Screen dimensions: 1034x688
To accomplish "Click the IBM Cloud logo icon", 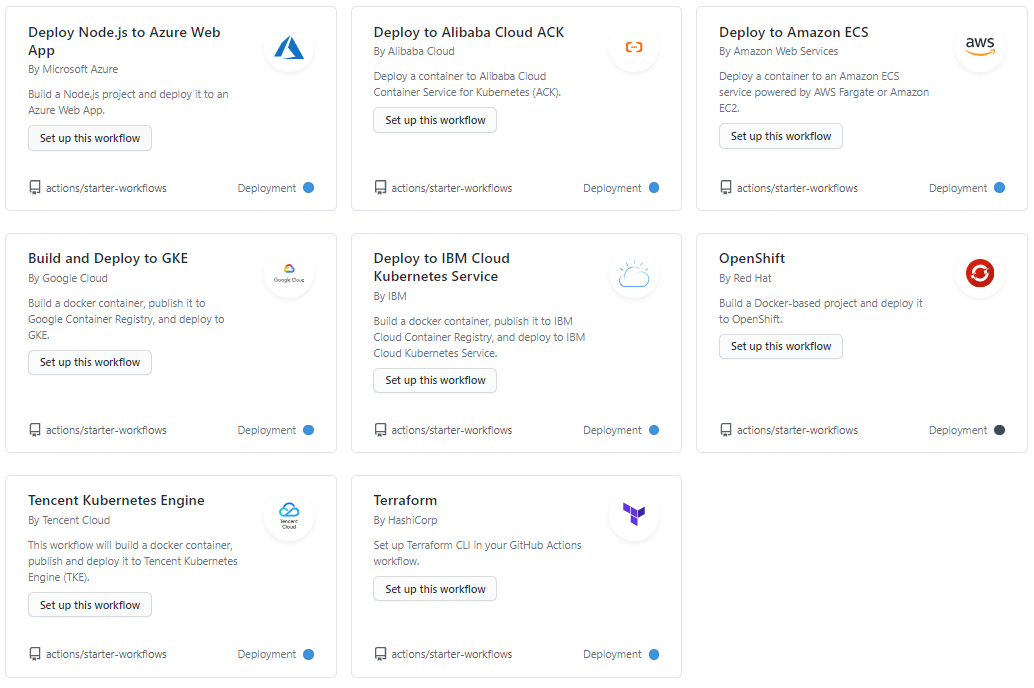I will [x=634, y=273].
